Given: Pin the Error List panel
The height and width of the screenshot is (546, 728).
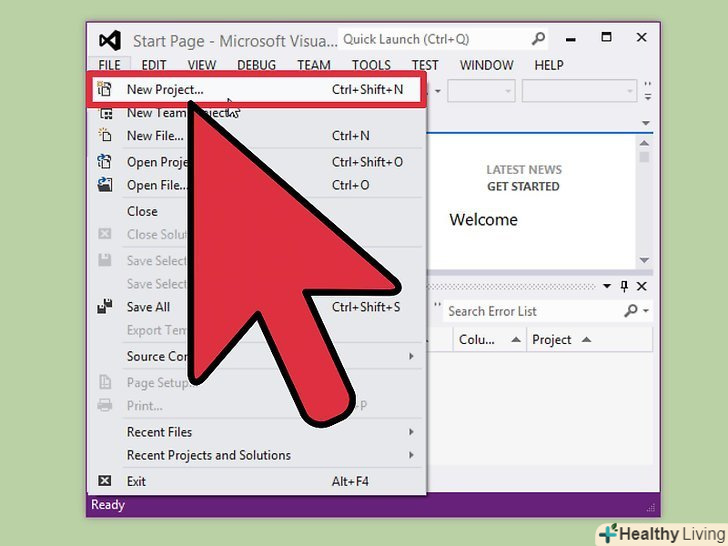Looking at the screenshot, I should (x=624, y=286).
